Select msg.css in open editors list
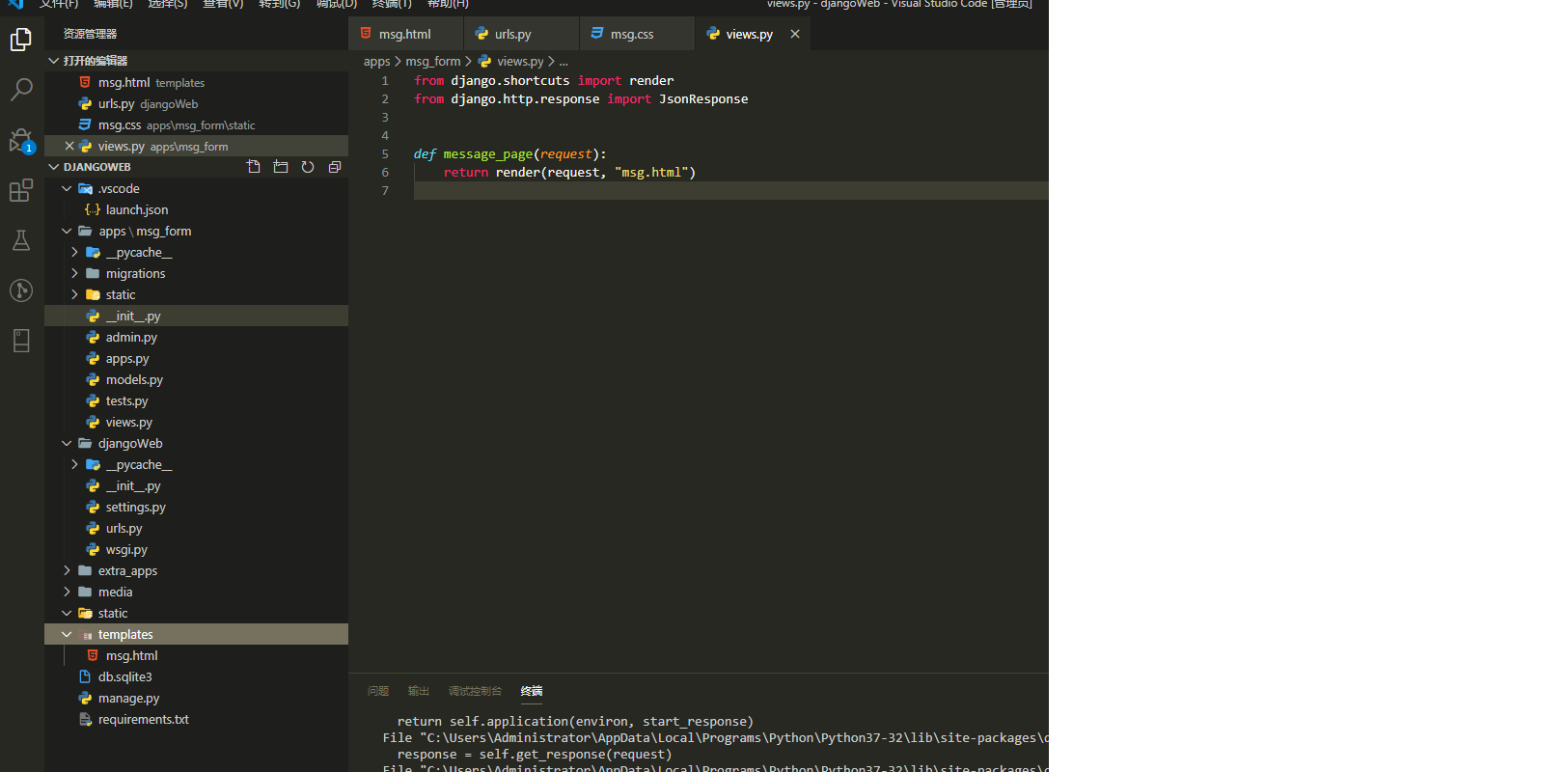Image resolution: width=1568 pixels, height=772 pixels. tap(196, 124)
